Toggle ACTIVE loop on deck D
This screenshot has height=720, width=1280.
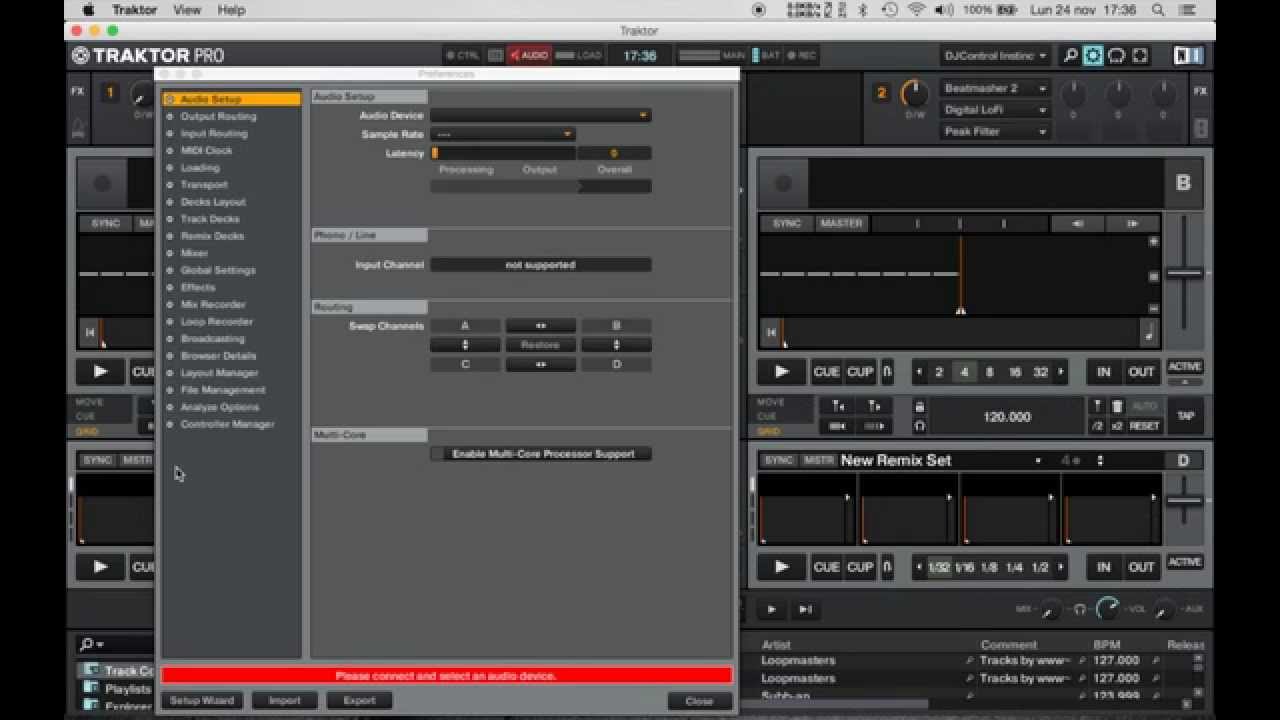point(1185,562)
